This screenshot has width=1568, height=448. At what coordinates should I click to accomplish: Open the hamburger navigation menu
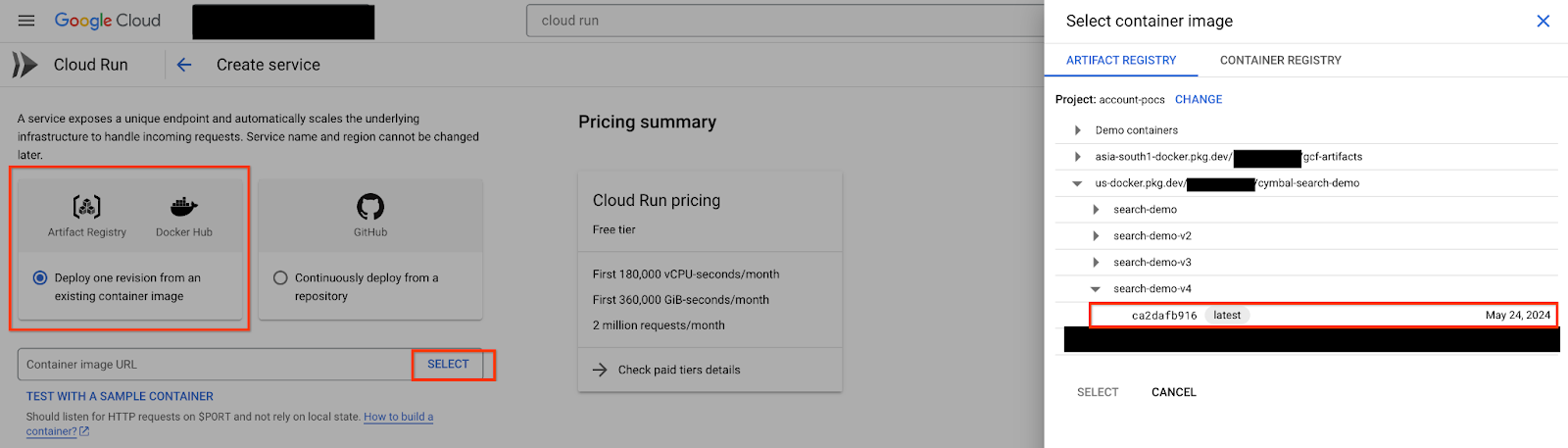click(x=26, y=21)
